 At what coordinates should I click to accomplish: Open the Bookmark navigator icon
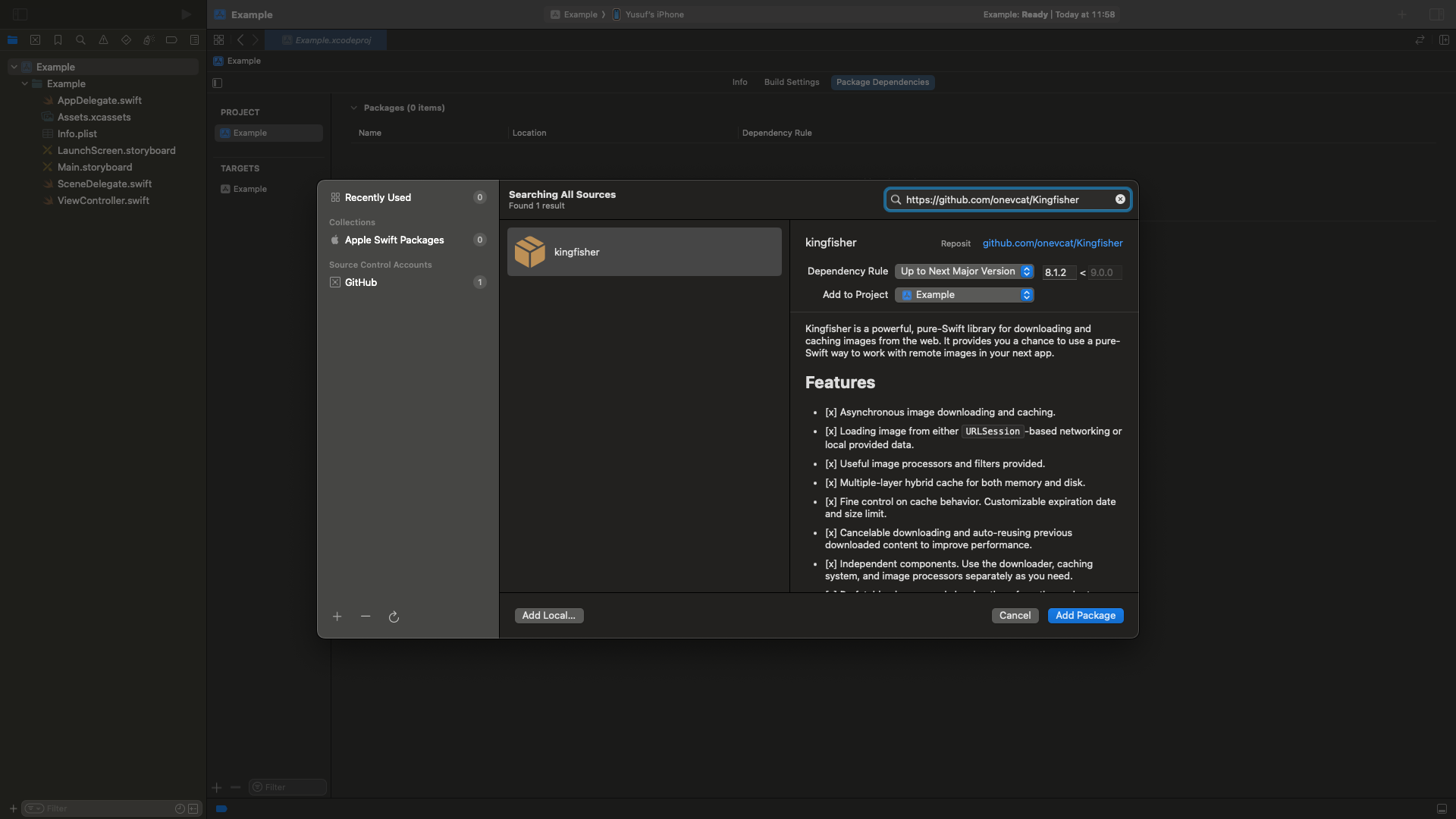tap(58, 40)
